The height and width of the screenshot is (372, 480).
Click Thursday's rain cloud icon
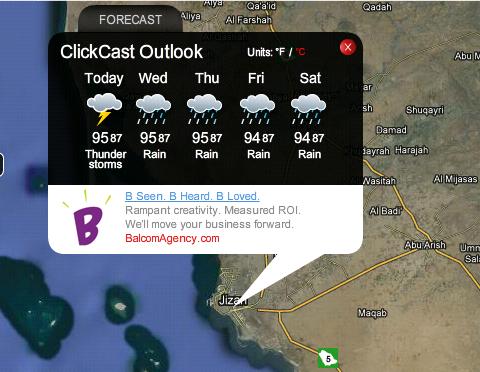[204, 109]
